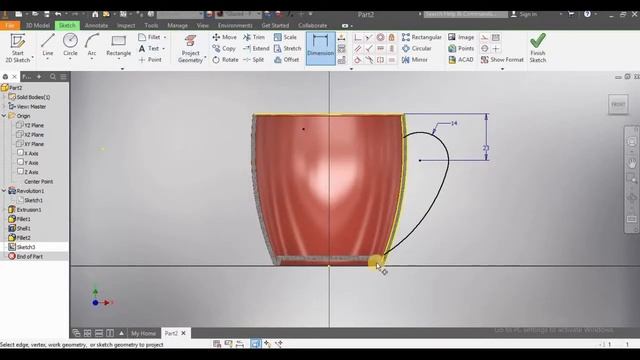Click the Search Help & Commands field

(x=465, y=14)
